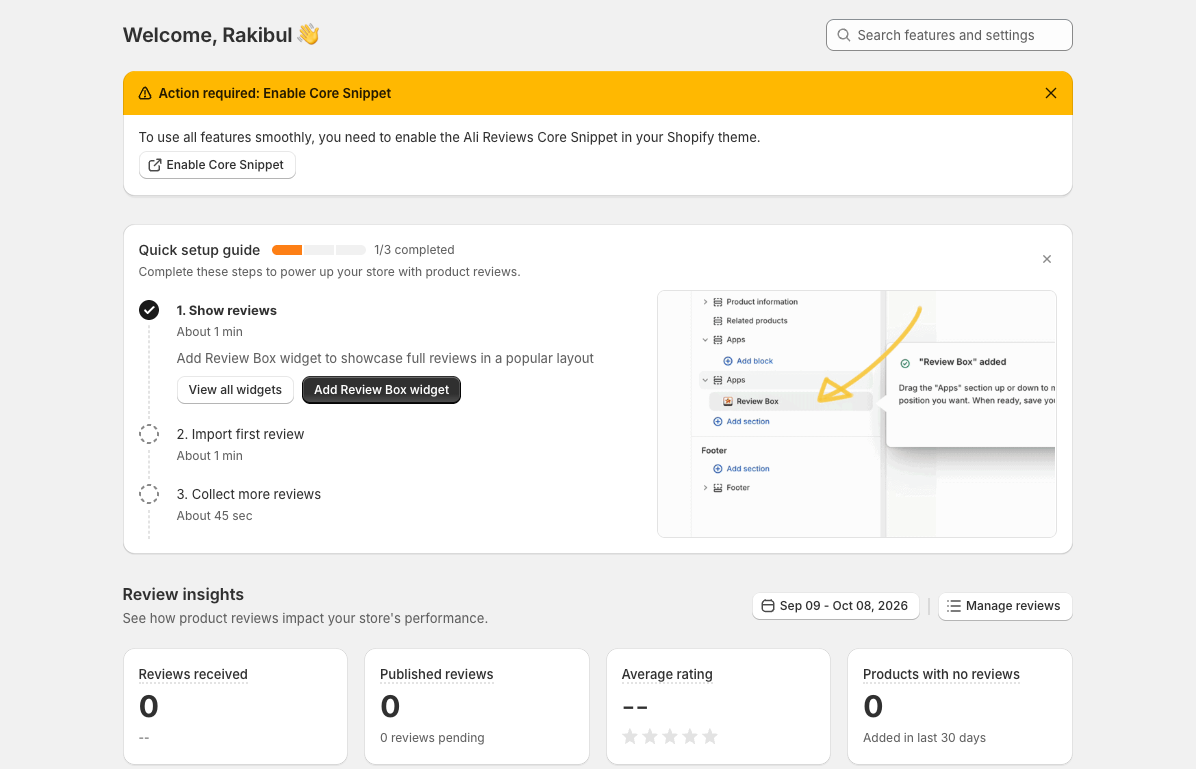Screen dimensions: 1196x769
Task: Toggle the Collect more reviews step circle
Action: [149, 494]
